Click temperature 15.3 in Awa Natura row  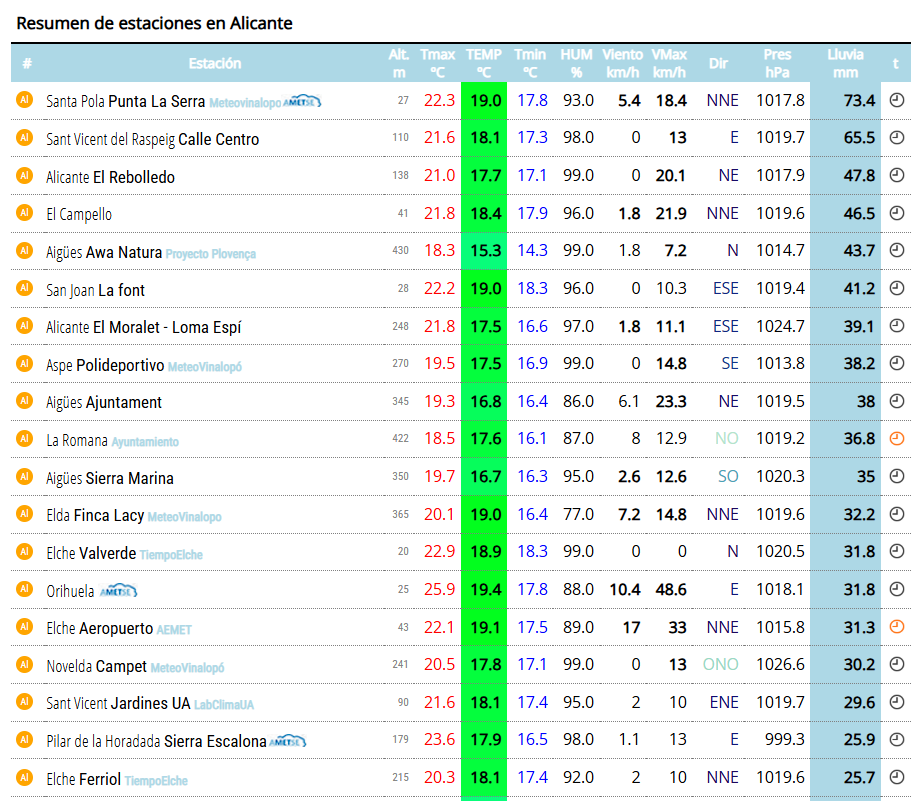(485, 251)
